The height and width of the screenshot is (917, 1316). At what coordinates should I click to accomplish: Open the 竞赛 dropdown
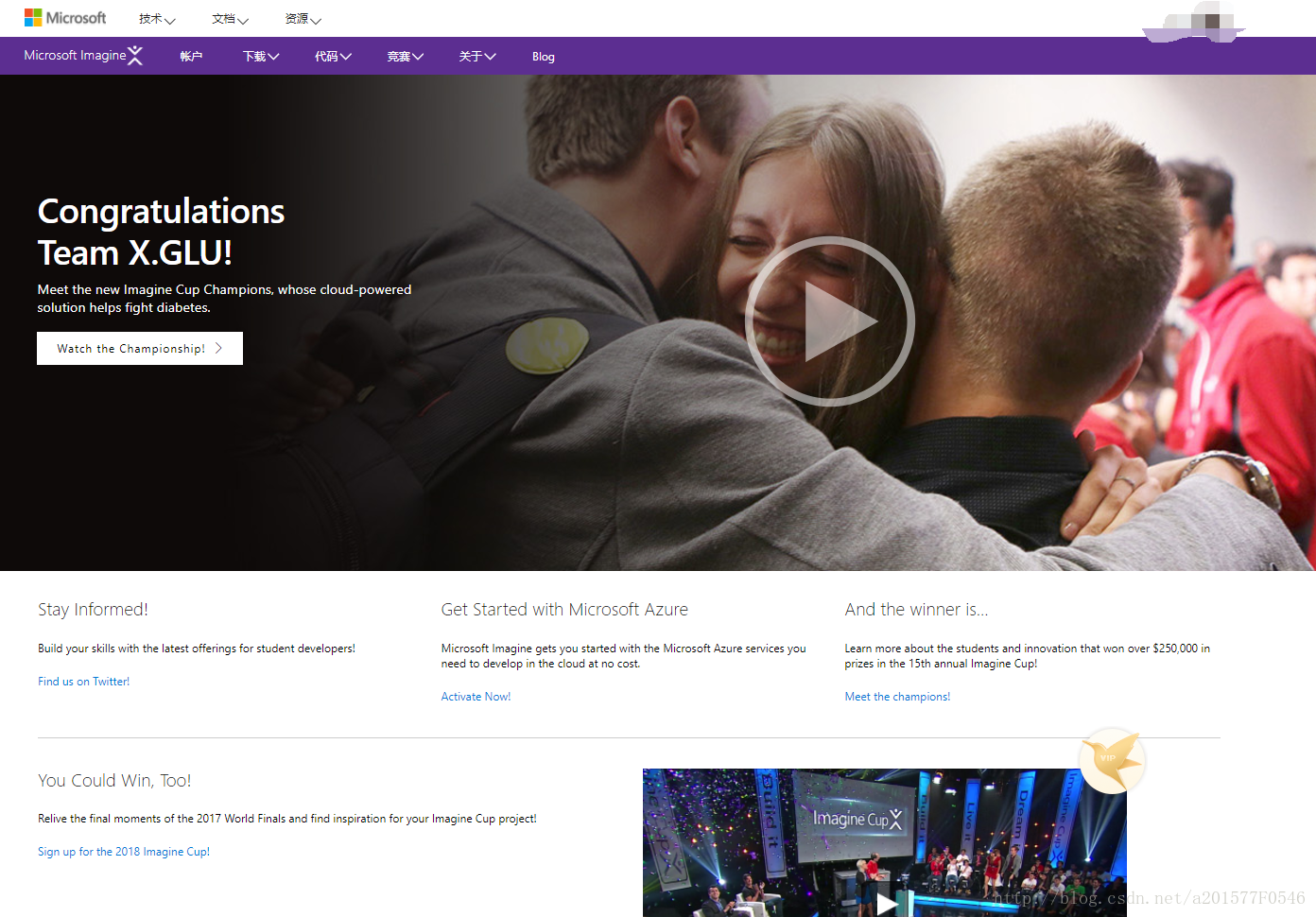click(405, 57)
